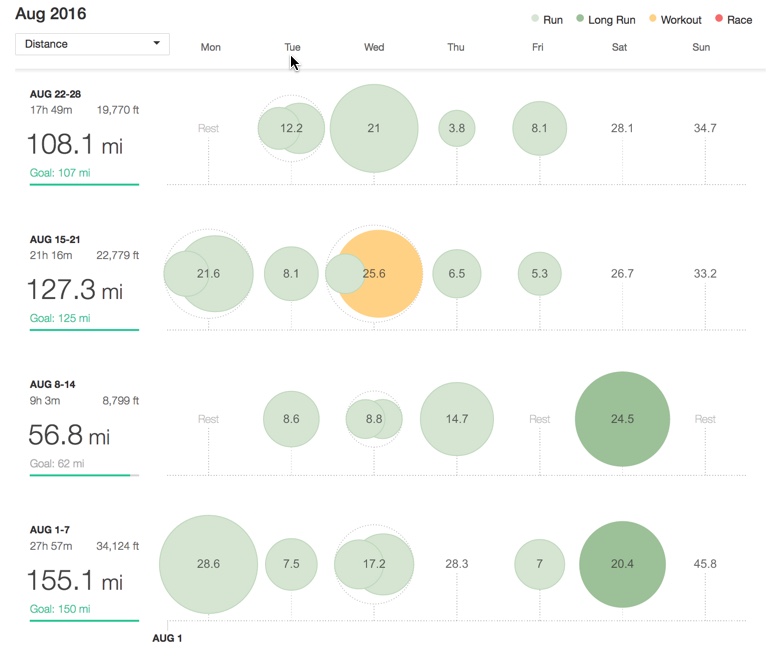The width and height of the screenshot is (776, 661).
Task: Click the Aug 22-28 week label
Action: [55, 94]
